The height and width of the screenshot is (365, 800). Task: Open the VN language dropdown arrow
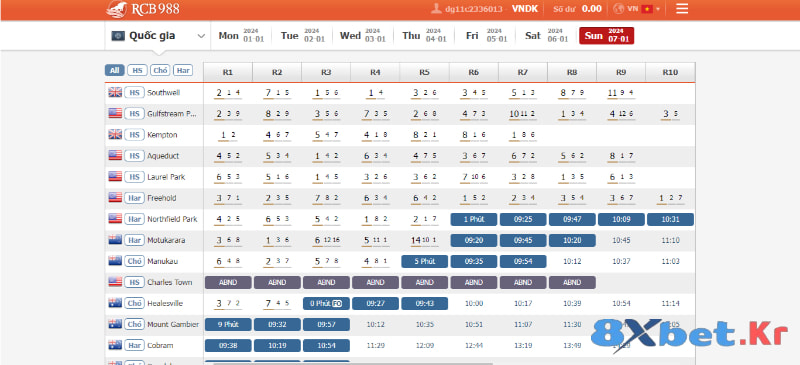[658, 9]
